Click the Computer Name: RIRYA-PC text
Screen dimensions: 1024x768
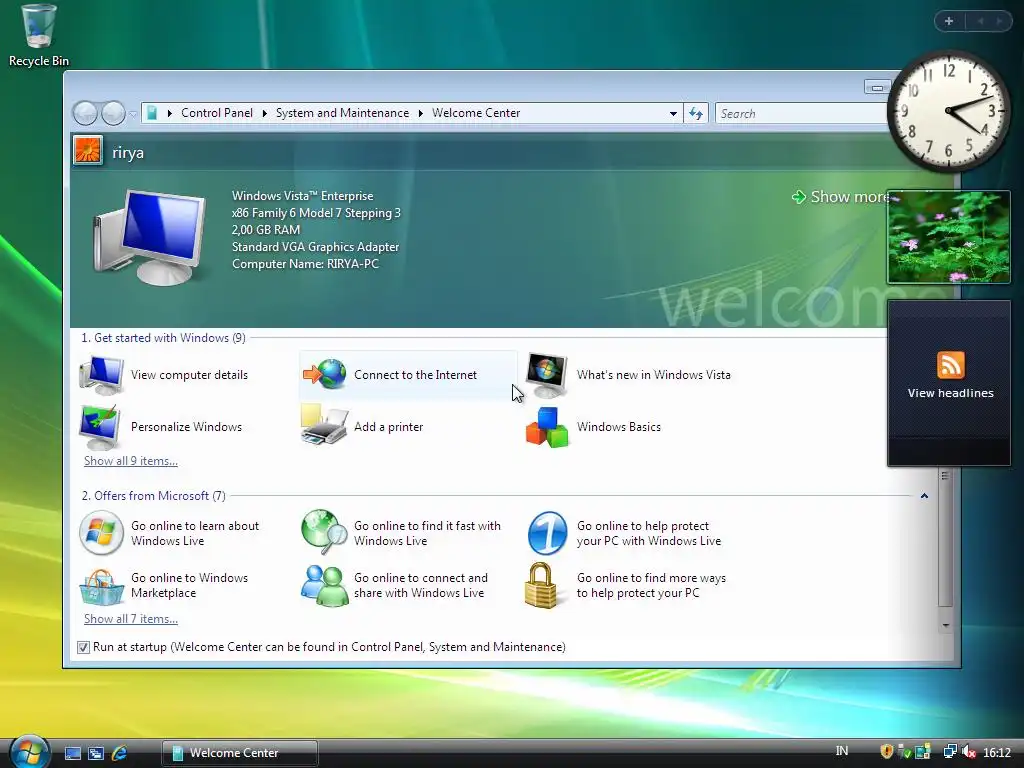pyautogui.click(x=305, y=264)
